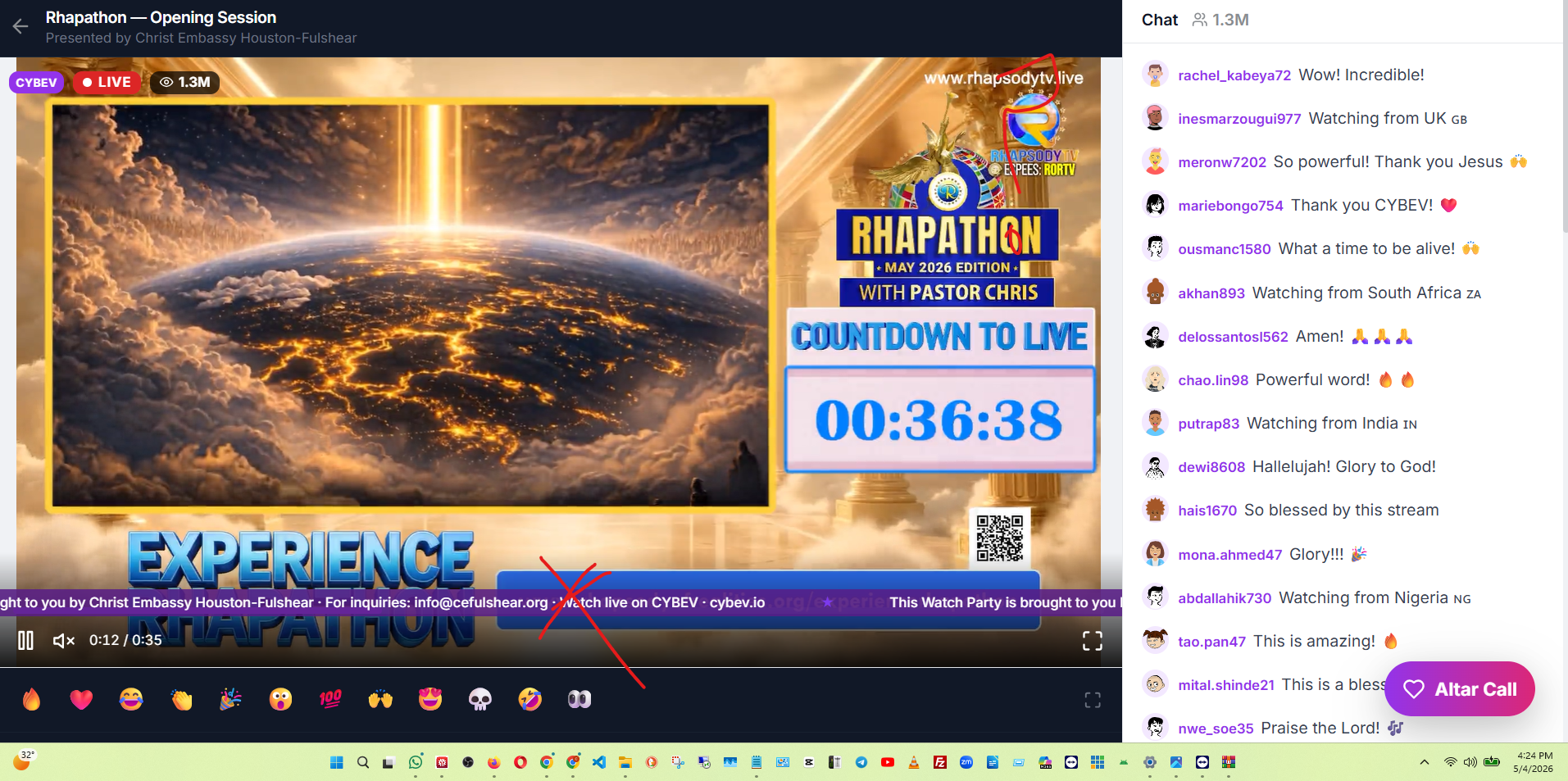Click the 0:12 / 0:35 playback time
The width and height of the screenshot is (1568, 781).
coord(125,640)
